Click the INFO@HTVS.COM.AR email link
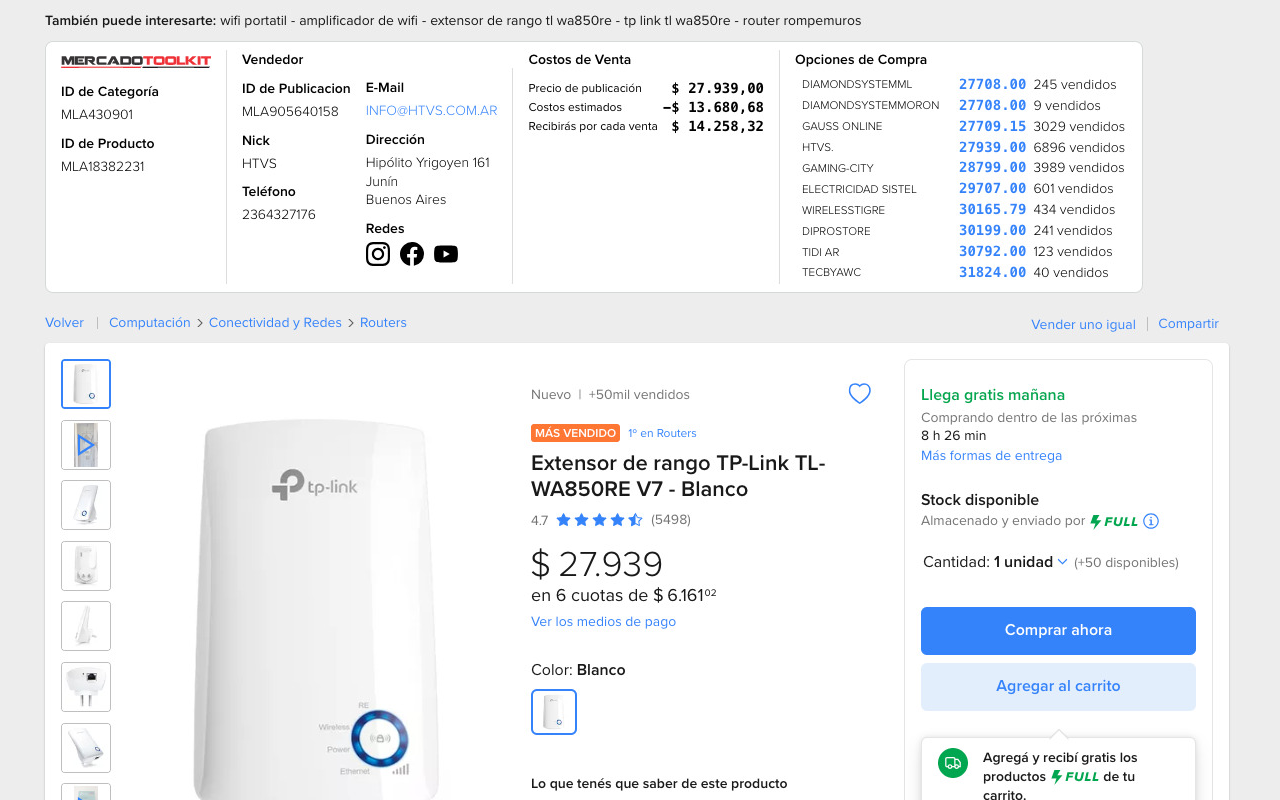Viewport: 1280px width, 800px height. [x=431, y=111]
